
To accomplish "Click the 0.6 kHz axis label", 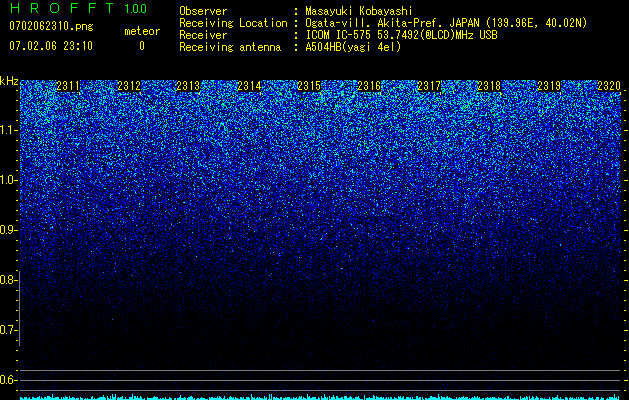I will tap(8, 380).
